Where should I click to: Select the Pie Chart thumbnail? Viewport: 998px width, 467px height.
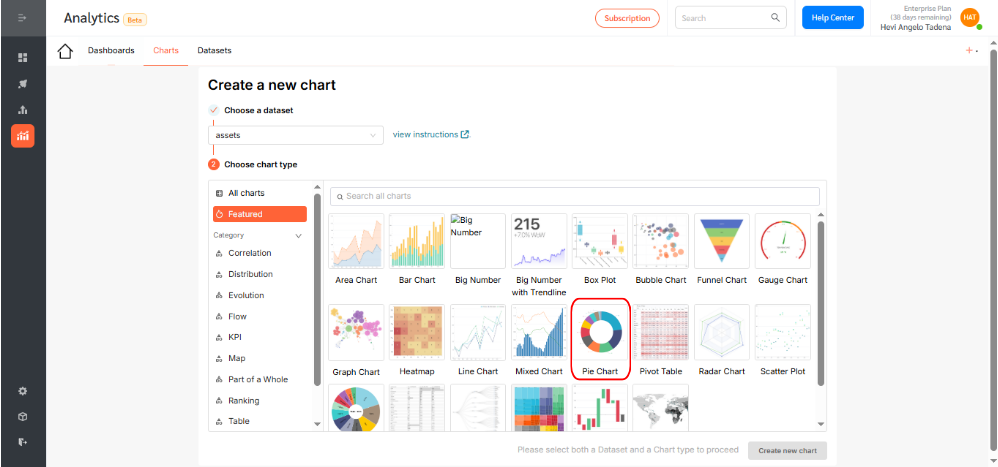[x=600, y=340]
